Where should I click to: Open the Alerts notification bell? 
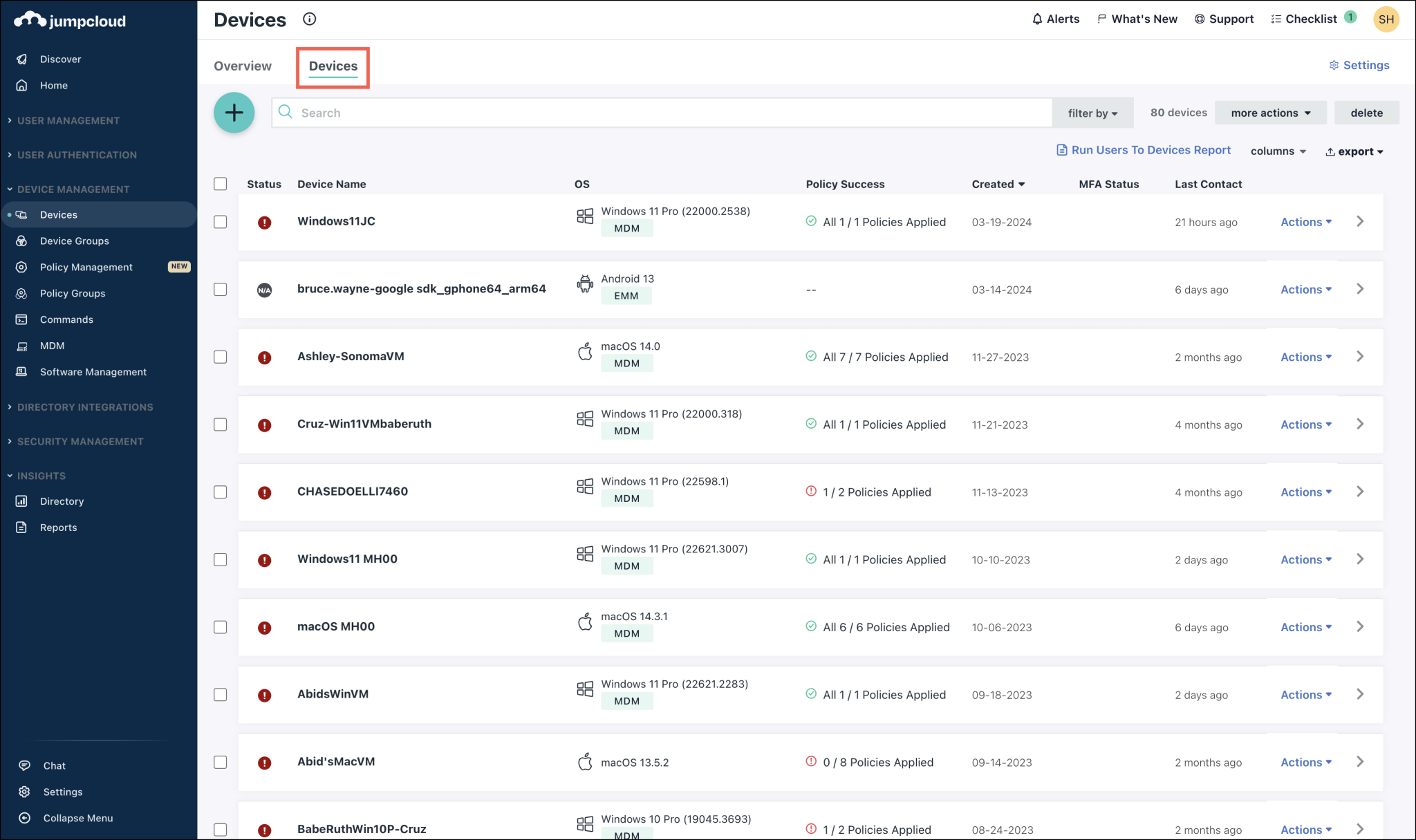point(1055,19)
